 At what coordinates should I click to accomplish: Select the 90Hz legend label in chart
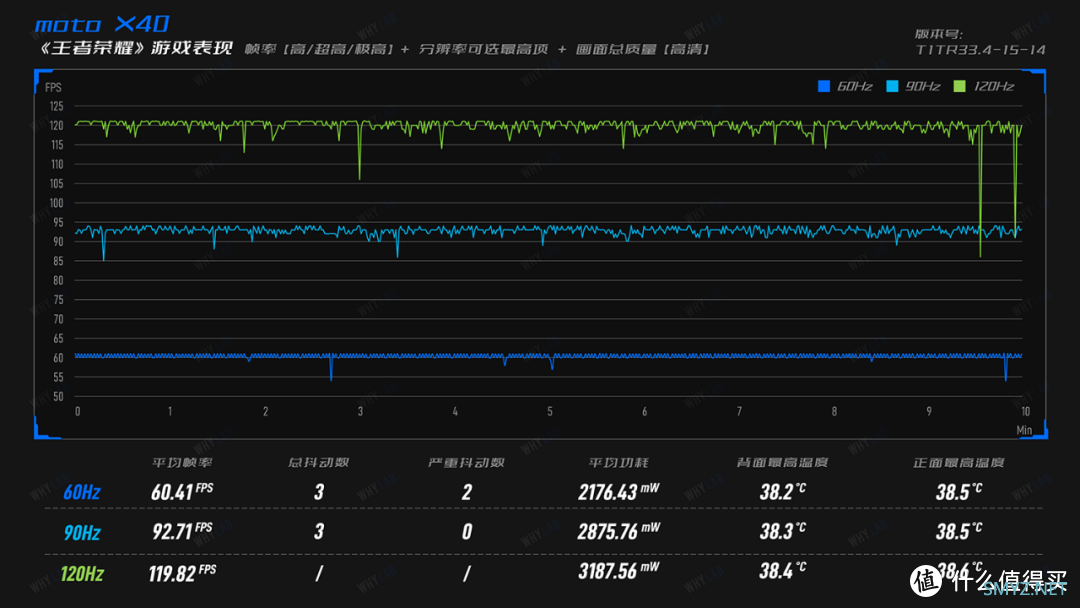(923, 86)
